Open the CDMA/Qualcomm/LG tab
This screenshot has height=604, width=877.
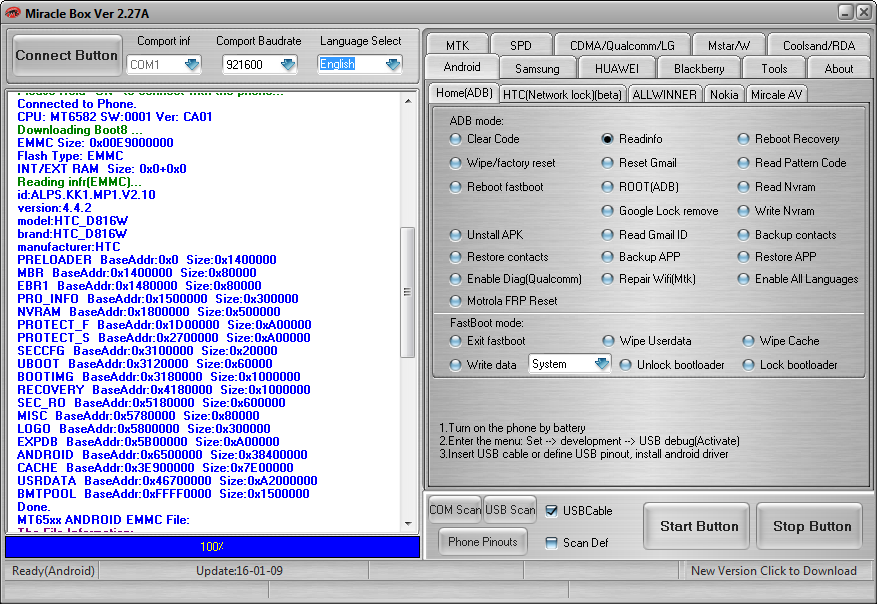point(622,45)
